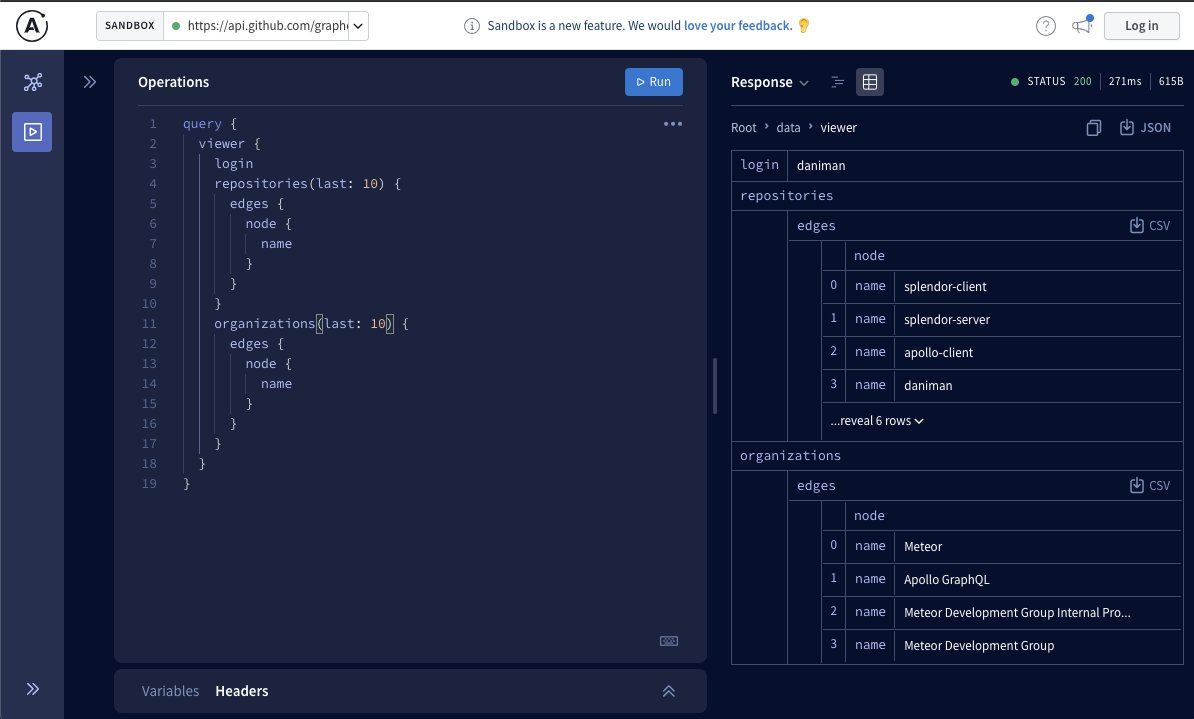
Task: Open the help question mark icon
Action: coord(1046,26)
